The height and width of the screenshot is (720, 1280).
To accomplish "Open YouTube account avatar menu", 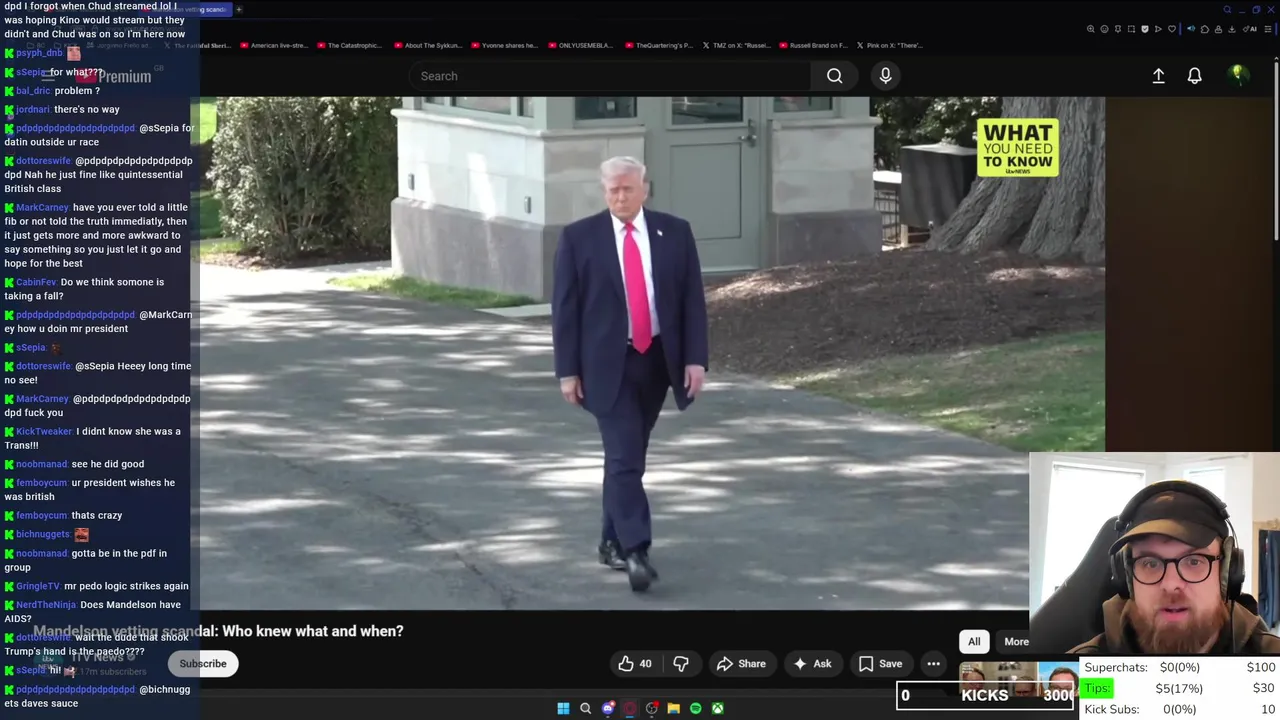I will click(1237, 75).
